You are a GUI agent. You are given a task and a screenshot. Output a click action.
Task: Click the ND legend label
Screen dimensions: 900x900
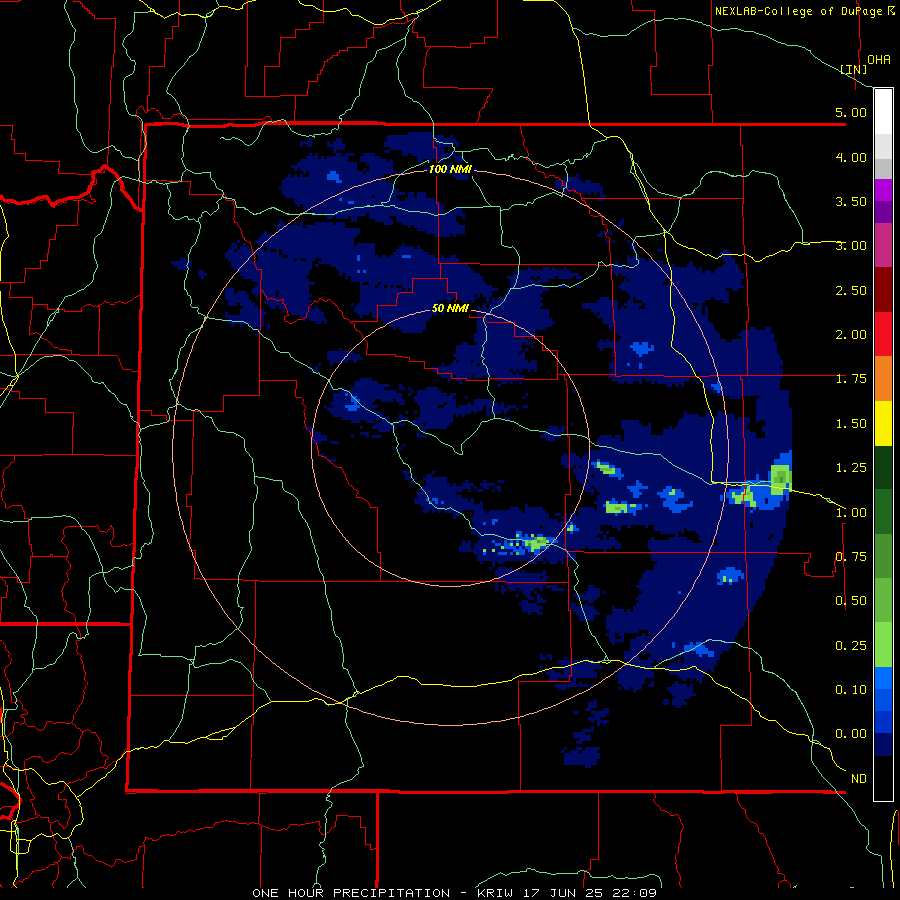click(x=859, y=779)
